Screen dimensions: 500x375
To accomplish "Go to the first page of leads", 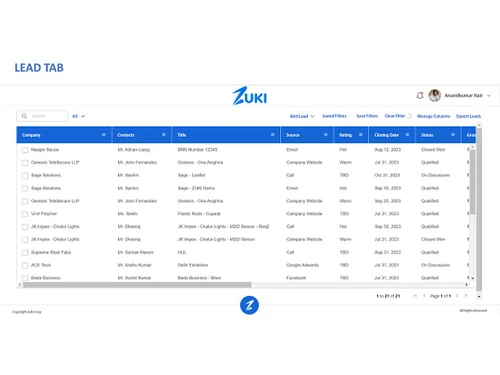I will [415, 296].
